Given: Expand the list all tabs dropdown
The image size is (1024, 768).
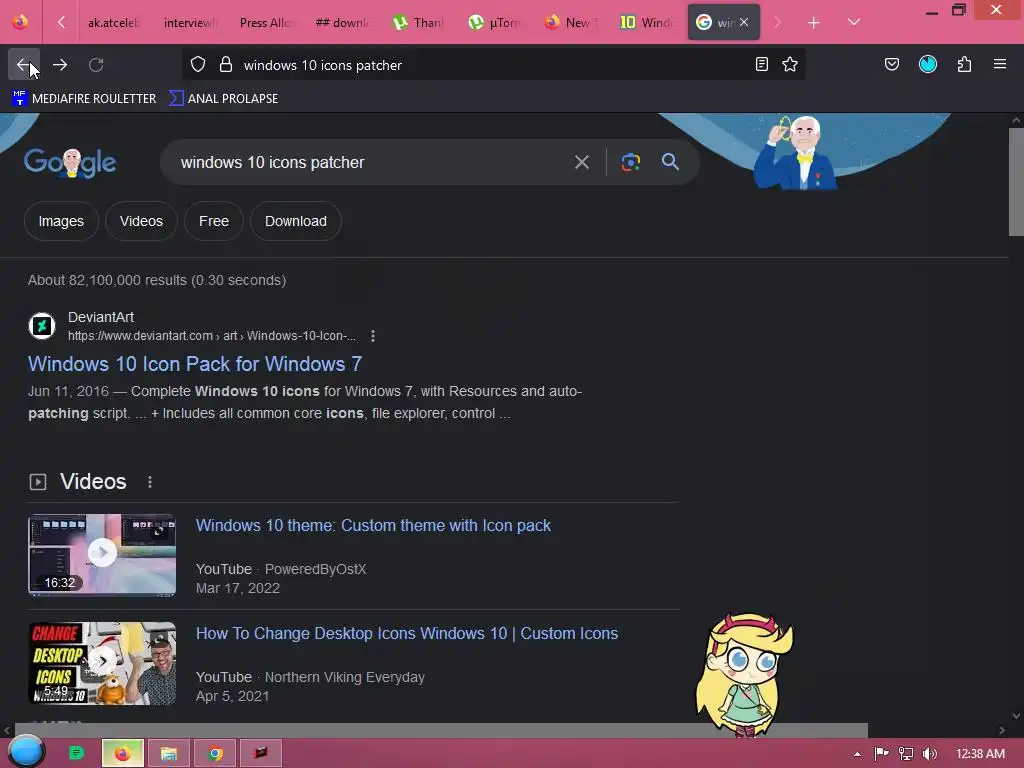Looking at the screenshot, I should coord(854,22).
